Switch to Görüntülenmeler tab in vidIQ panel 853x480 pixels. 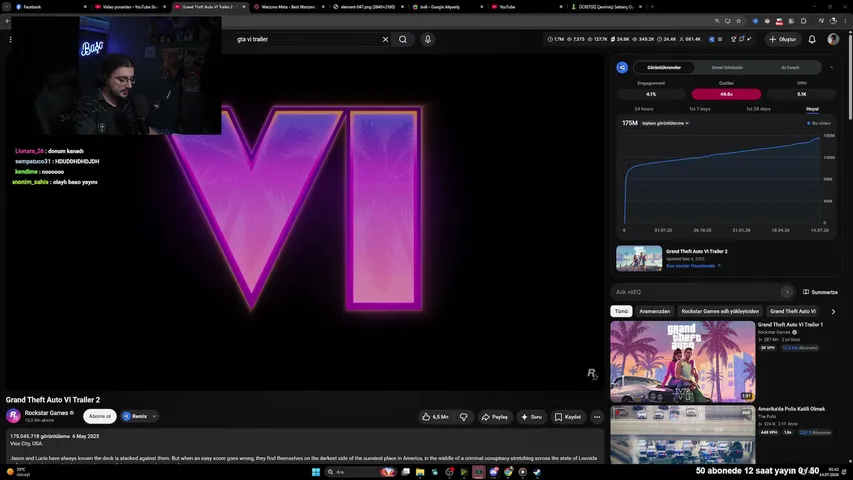[664, 67]
